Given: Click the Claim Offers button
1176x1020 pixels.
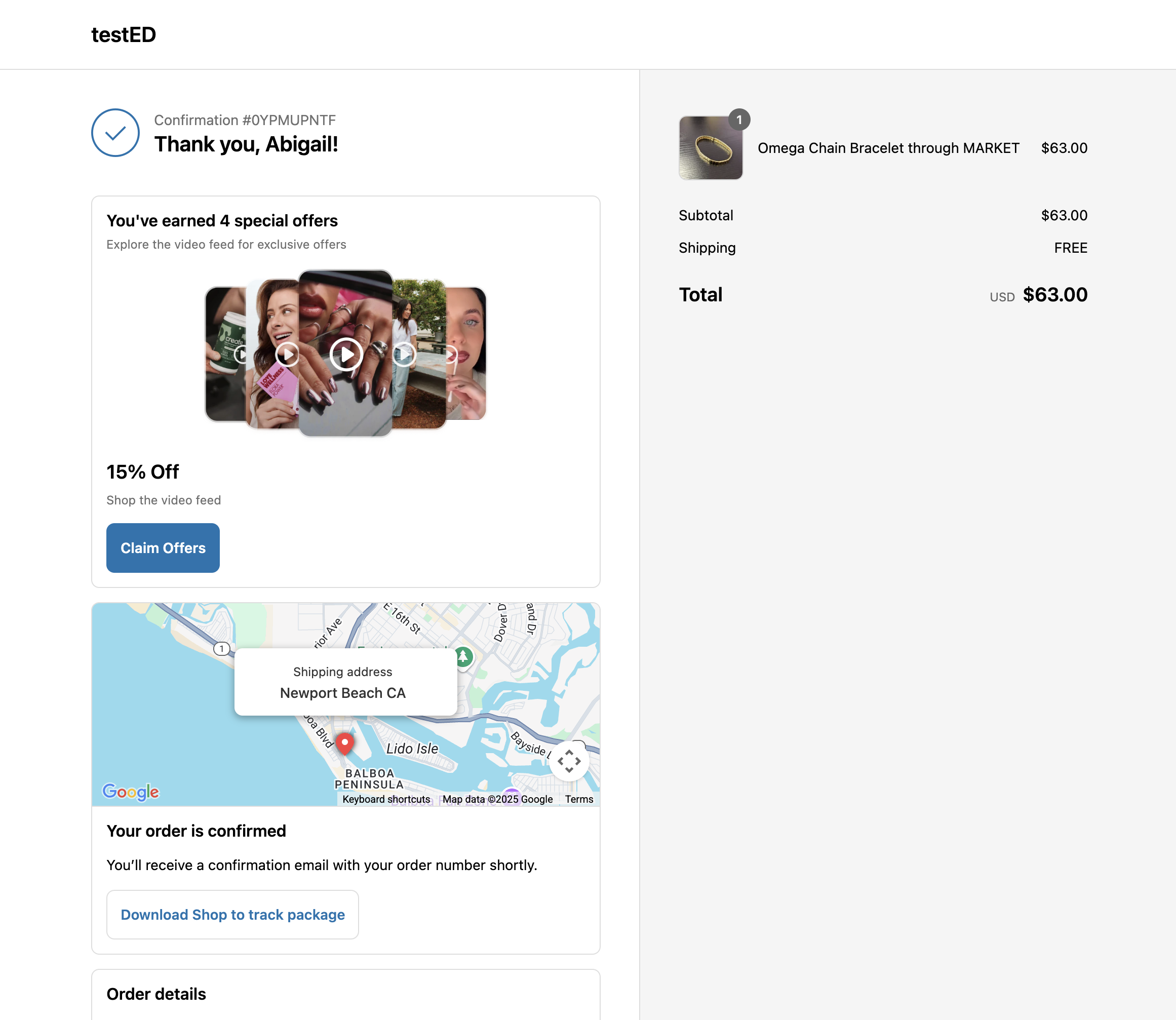Looking at the screenshot, I should tap(163, 547).
